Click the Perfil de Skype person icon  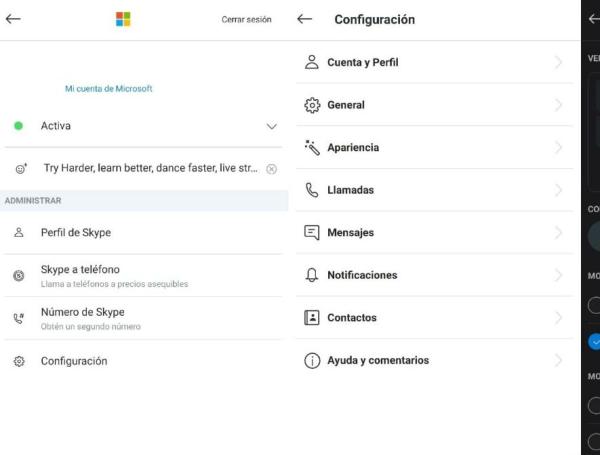pos(19,232)
